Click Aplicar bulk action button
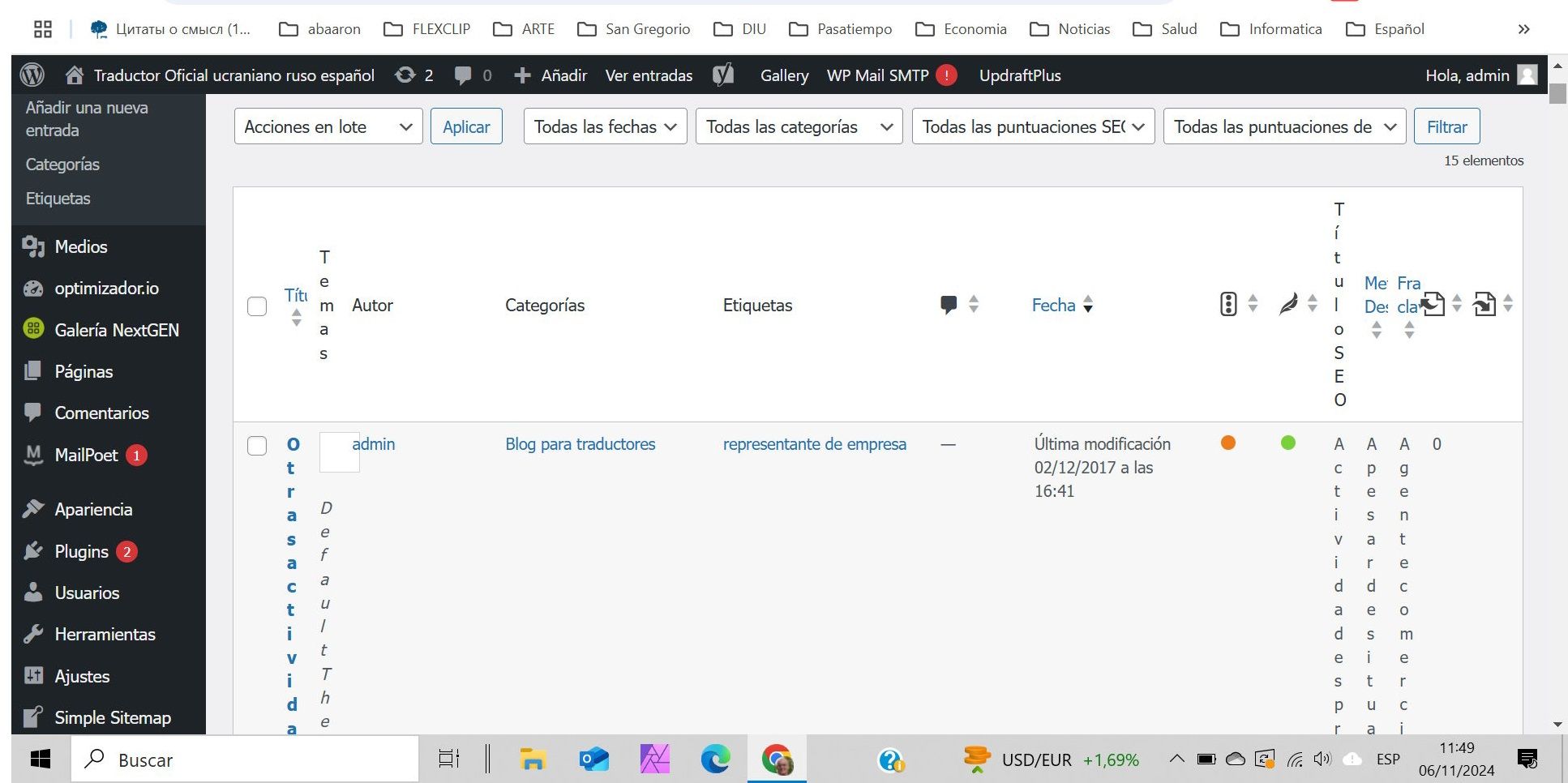1568x783 pixels. [466, 126]
